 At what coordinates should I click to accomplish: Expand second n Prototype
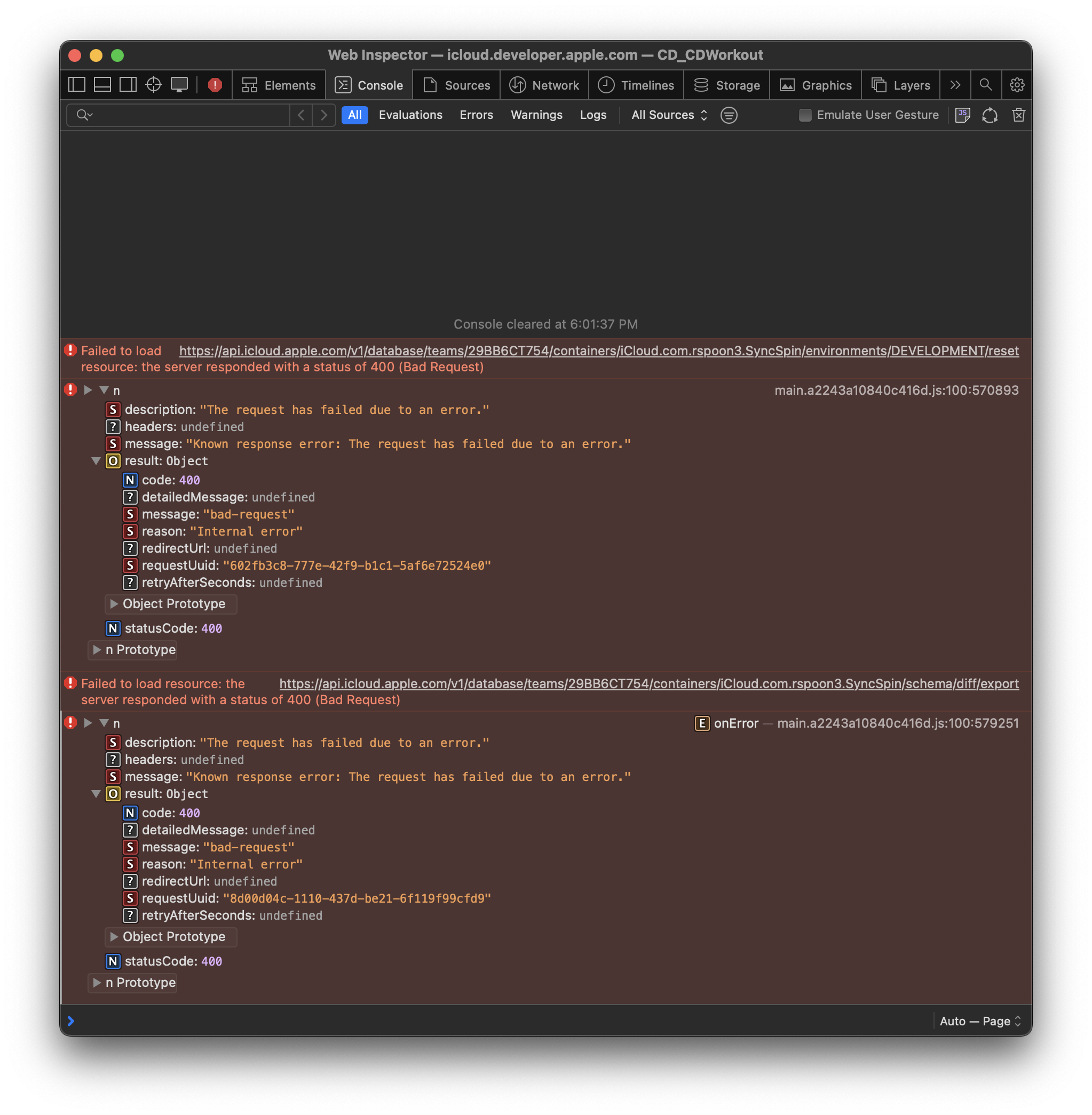(97, 983)
